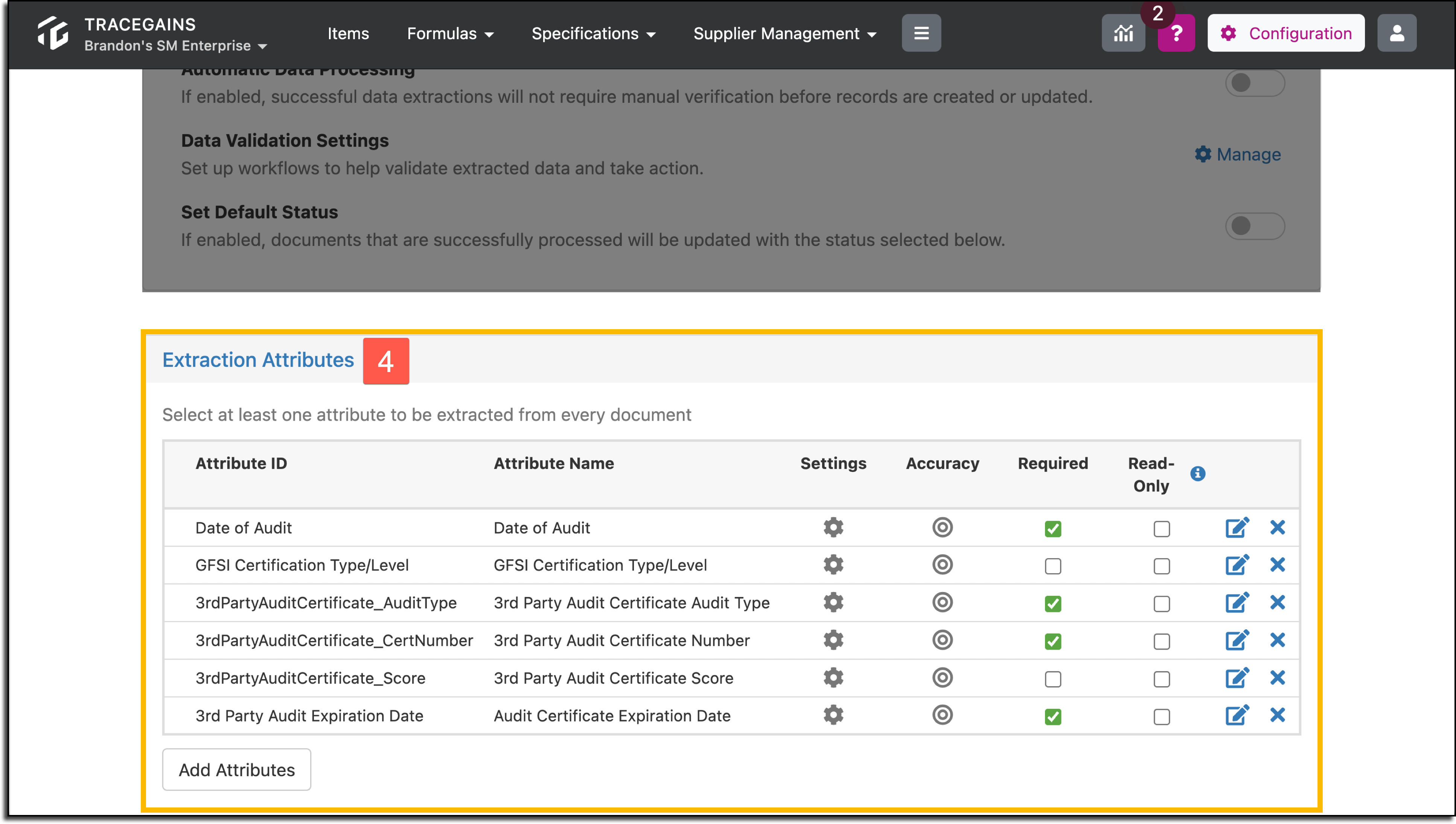Edit the 3rdPartyAuditCertificate_Score attribute
This screenshot has width=1456, height=824.
click(x=1237, y=678)
